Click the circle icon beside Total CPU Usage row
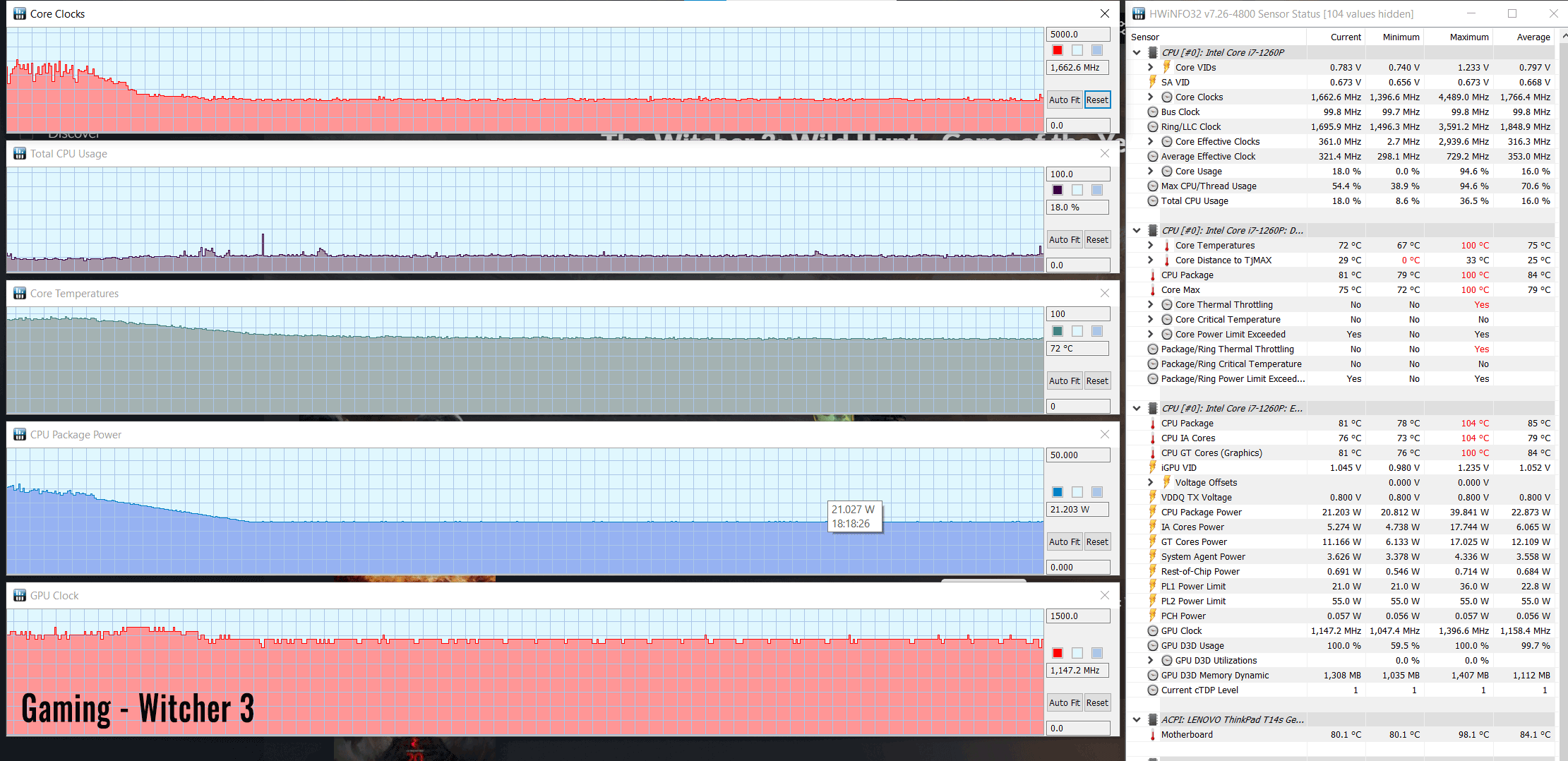The width and height of the screenshot is (1568, 761). click(1153, 200)
